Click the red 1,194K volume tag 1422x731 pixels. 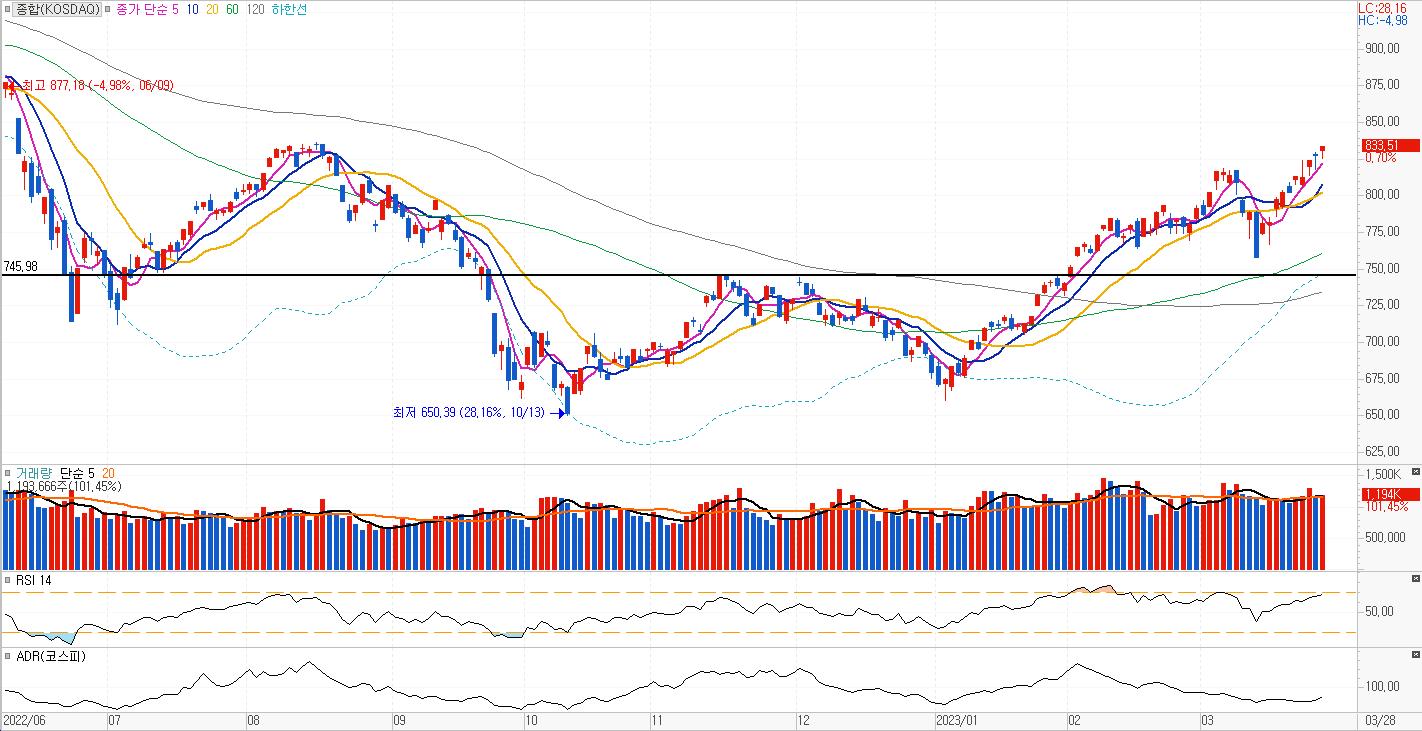click(x=1389, y=495)
